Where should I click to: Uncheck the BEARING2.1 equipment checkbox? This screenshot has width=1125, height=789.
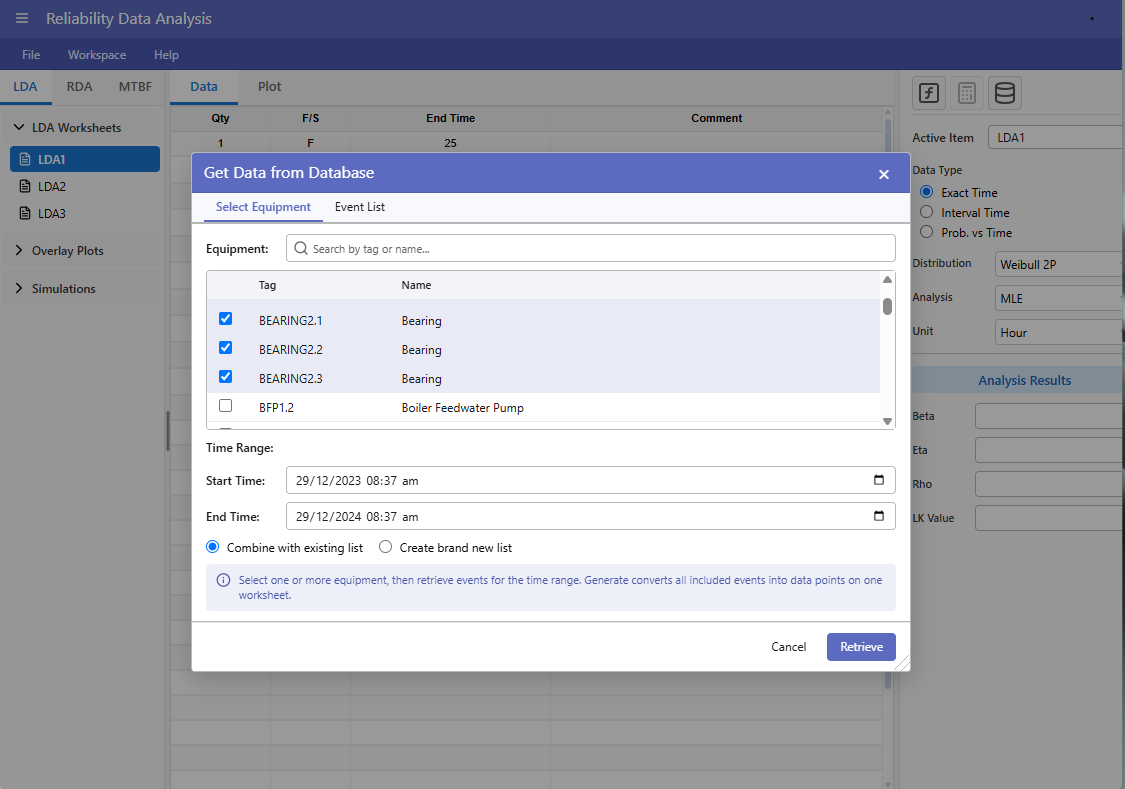pos(225,318)
